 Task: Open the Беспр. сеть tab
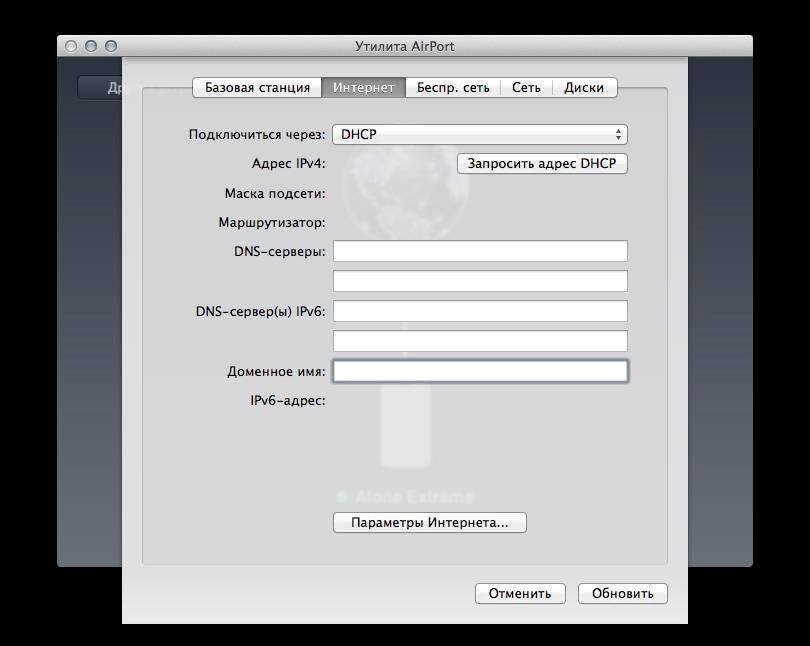pyautogui.click(x=453, y=87)
